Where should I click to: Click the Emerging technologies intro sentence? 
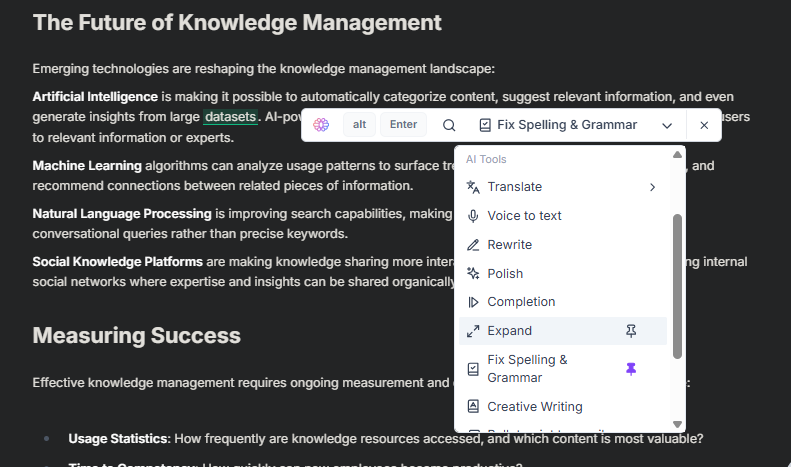[264, 69]
